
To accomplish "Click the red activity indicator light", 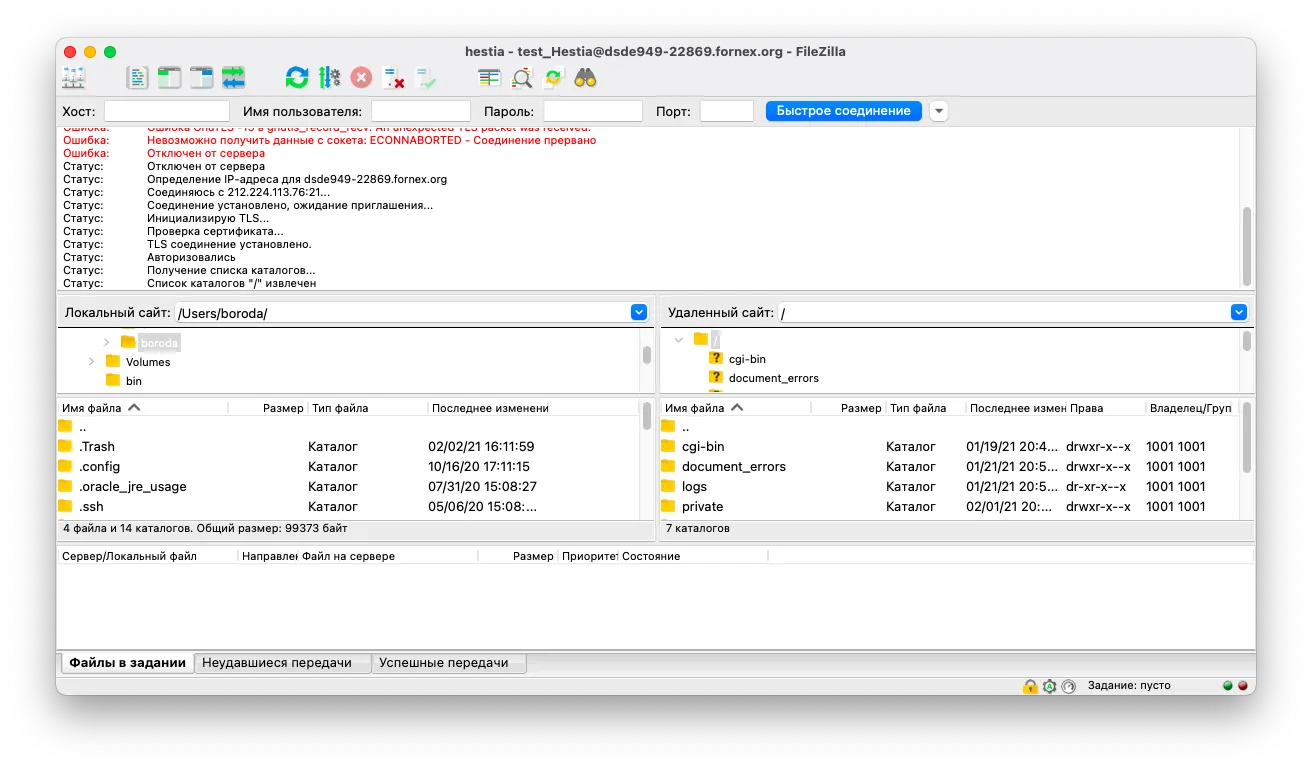I will [x=1243, y=686].
